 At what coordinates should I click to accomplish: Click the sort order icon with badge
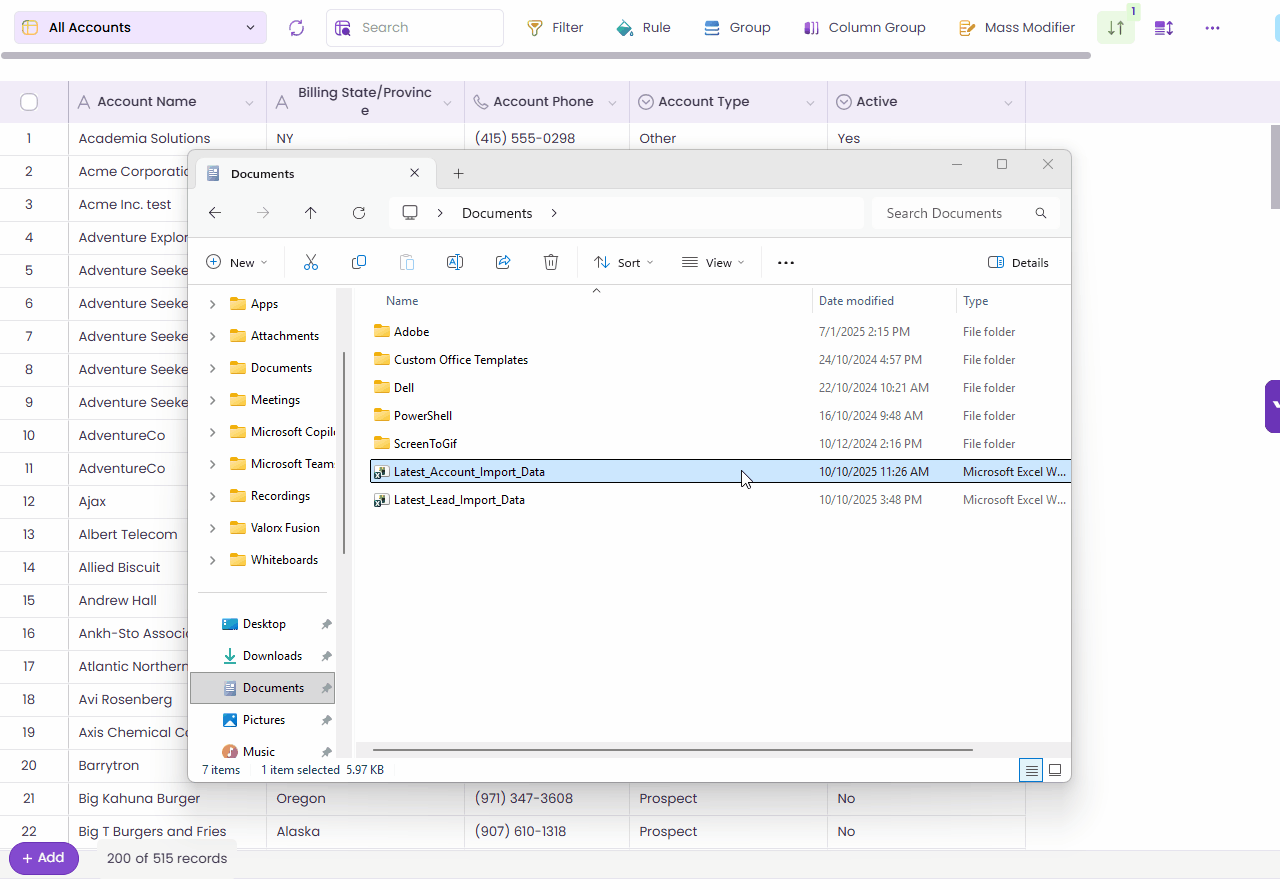coord(1116,28)
